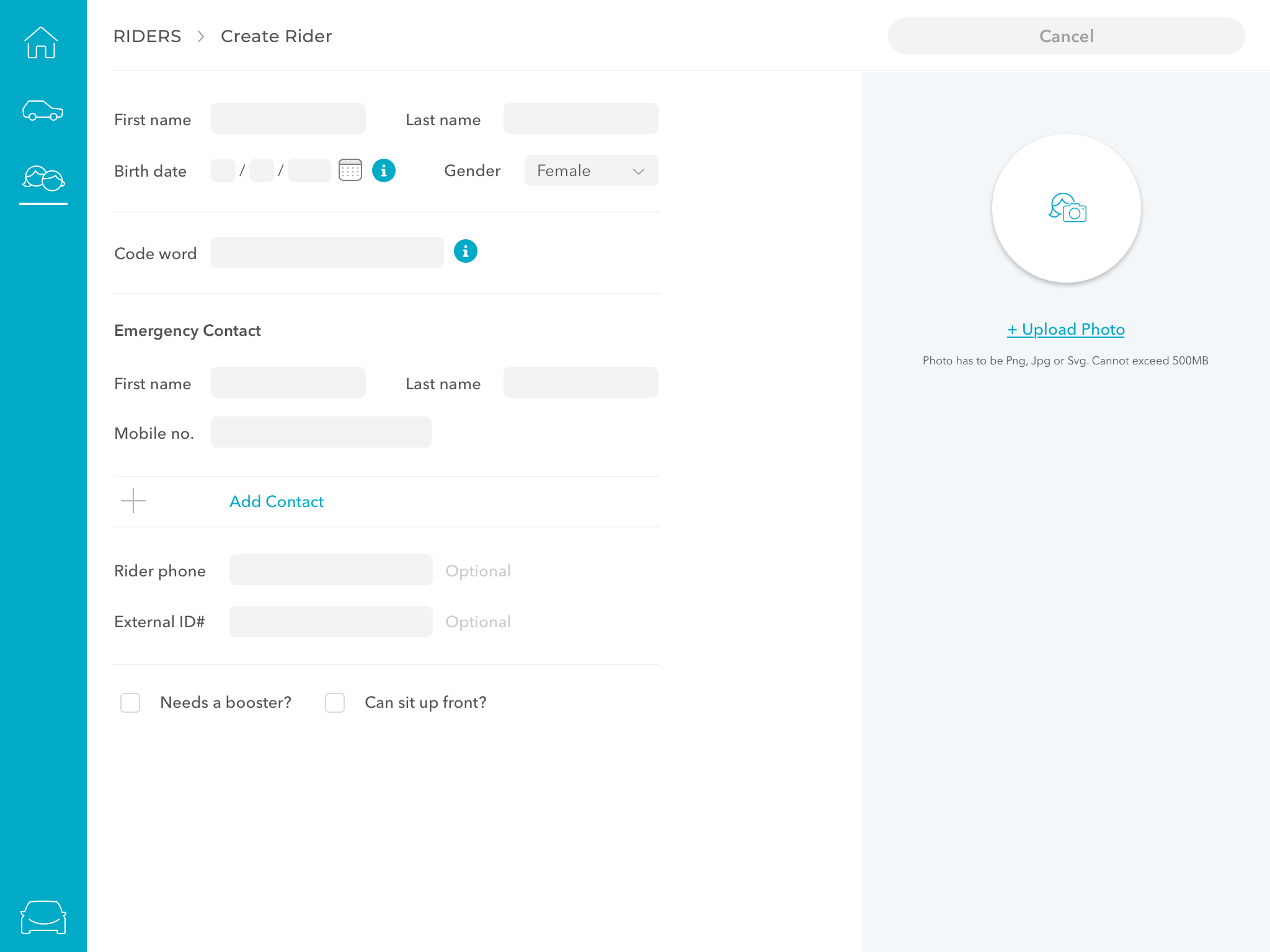Go back to RIDERS breadcrumb
The height and width of the screenshot is (952, 1270).
tap(148, 37)
